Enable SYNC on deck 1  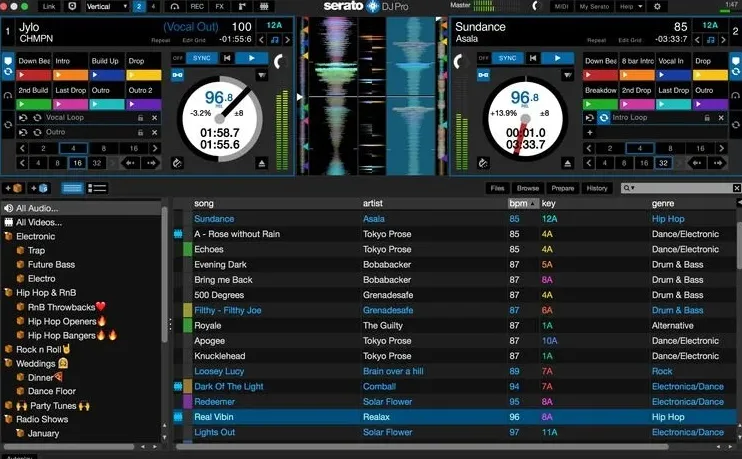coord(202,58)
